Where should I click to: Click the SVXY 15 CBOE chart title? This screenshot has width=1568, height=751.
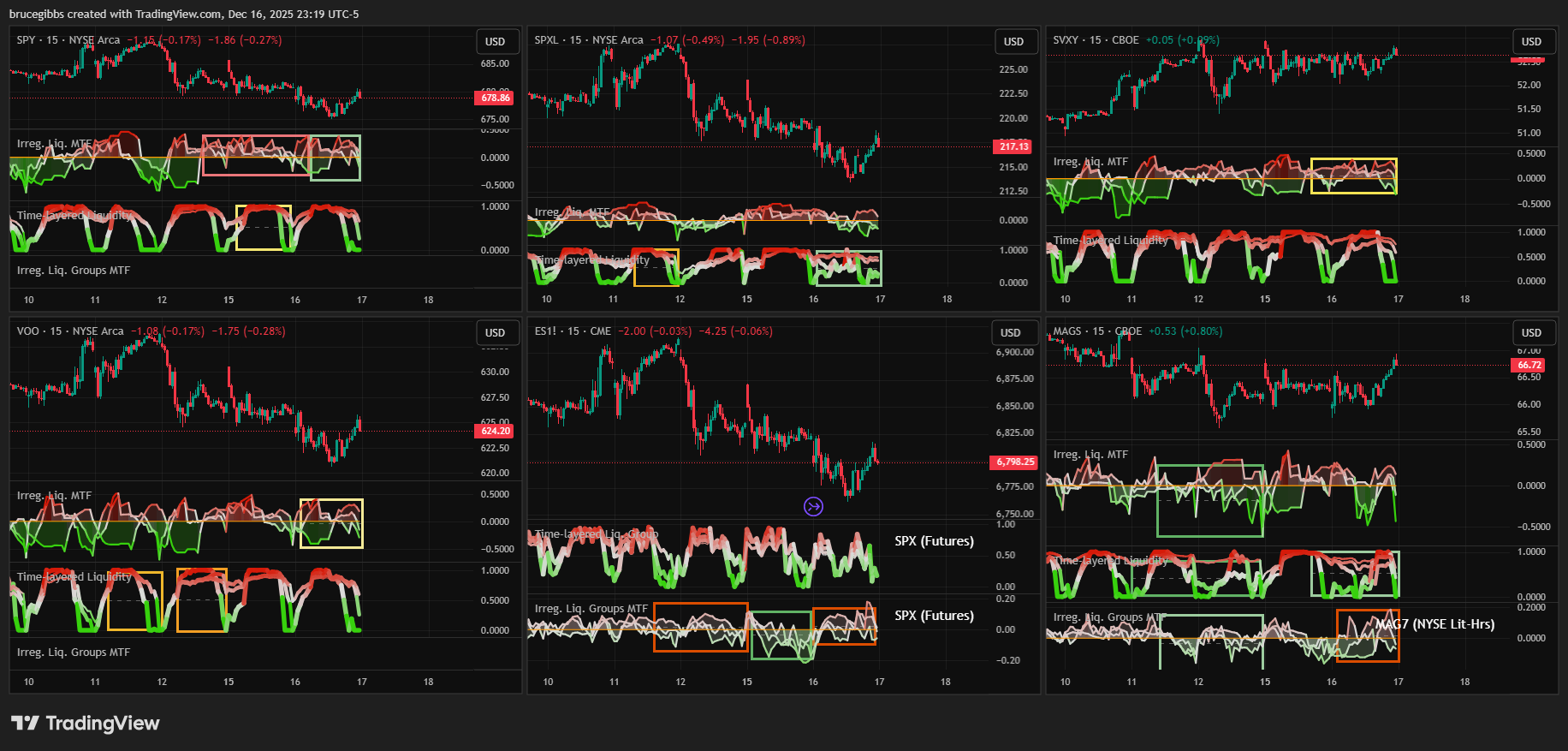[1096, 40]
